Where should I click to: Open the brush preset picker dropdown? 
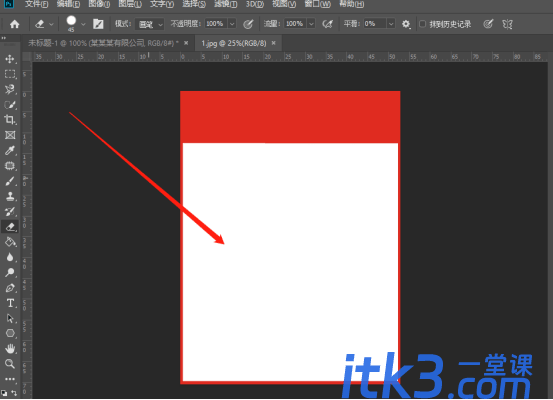pos(83,24)
